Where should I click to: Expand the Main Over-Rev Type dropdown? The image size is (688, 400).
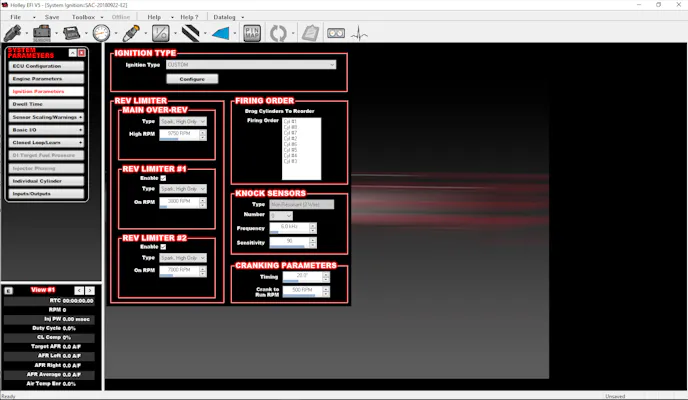click(182, 121)
